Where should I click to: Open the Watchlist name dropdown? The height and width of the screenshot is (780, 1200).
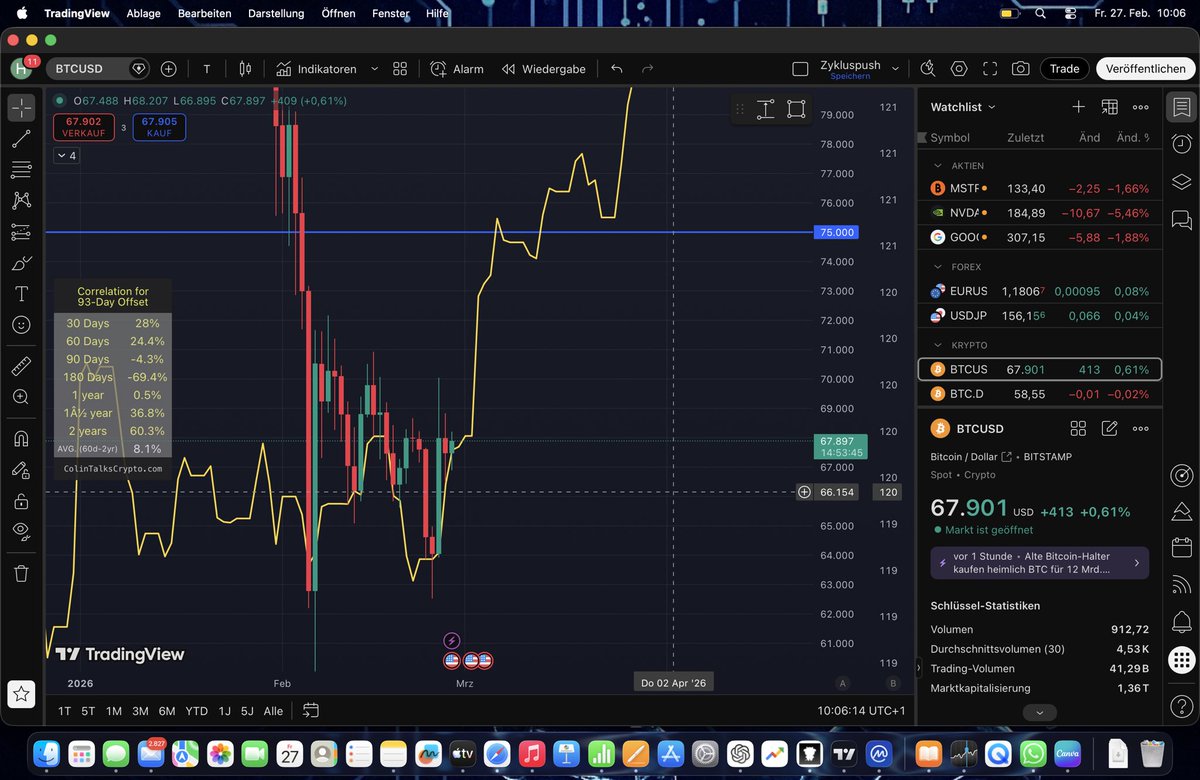[x=963, y=107]
